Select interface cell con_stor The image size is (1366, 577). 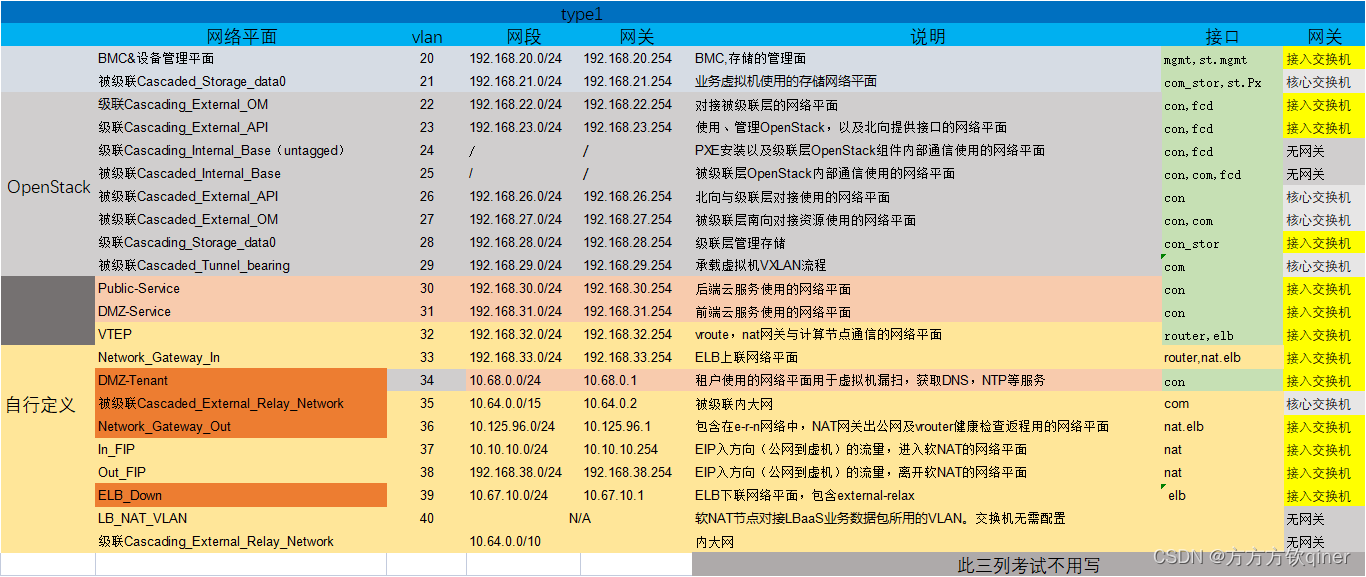click(x=1222, y=243)
